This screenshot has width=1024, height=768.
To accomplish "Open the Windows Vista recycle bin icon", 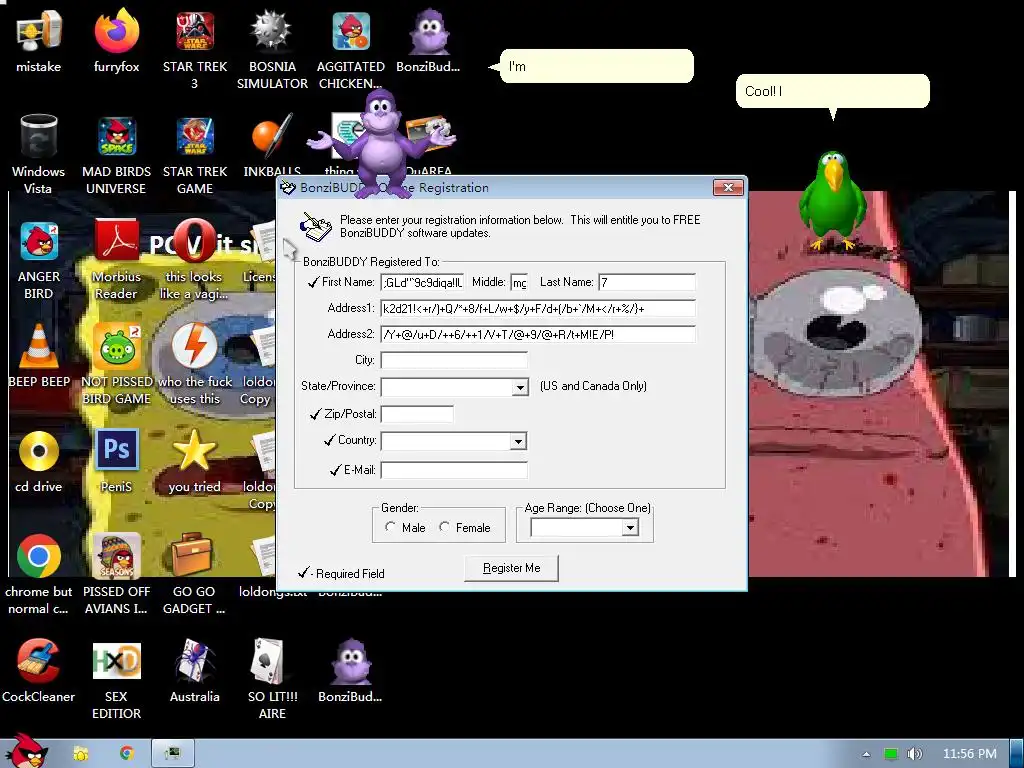I will (x=39, y=137).
